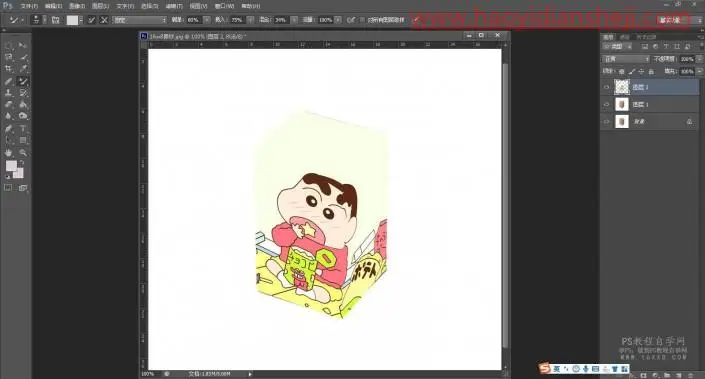705x379 pixels.
Task: Enable airbrush mode in options bar
Action: coord(351,20)
